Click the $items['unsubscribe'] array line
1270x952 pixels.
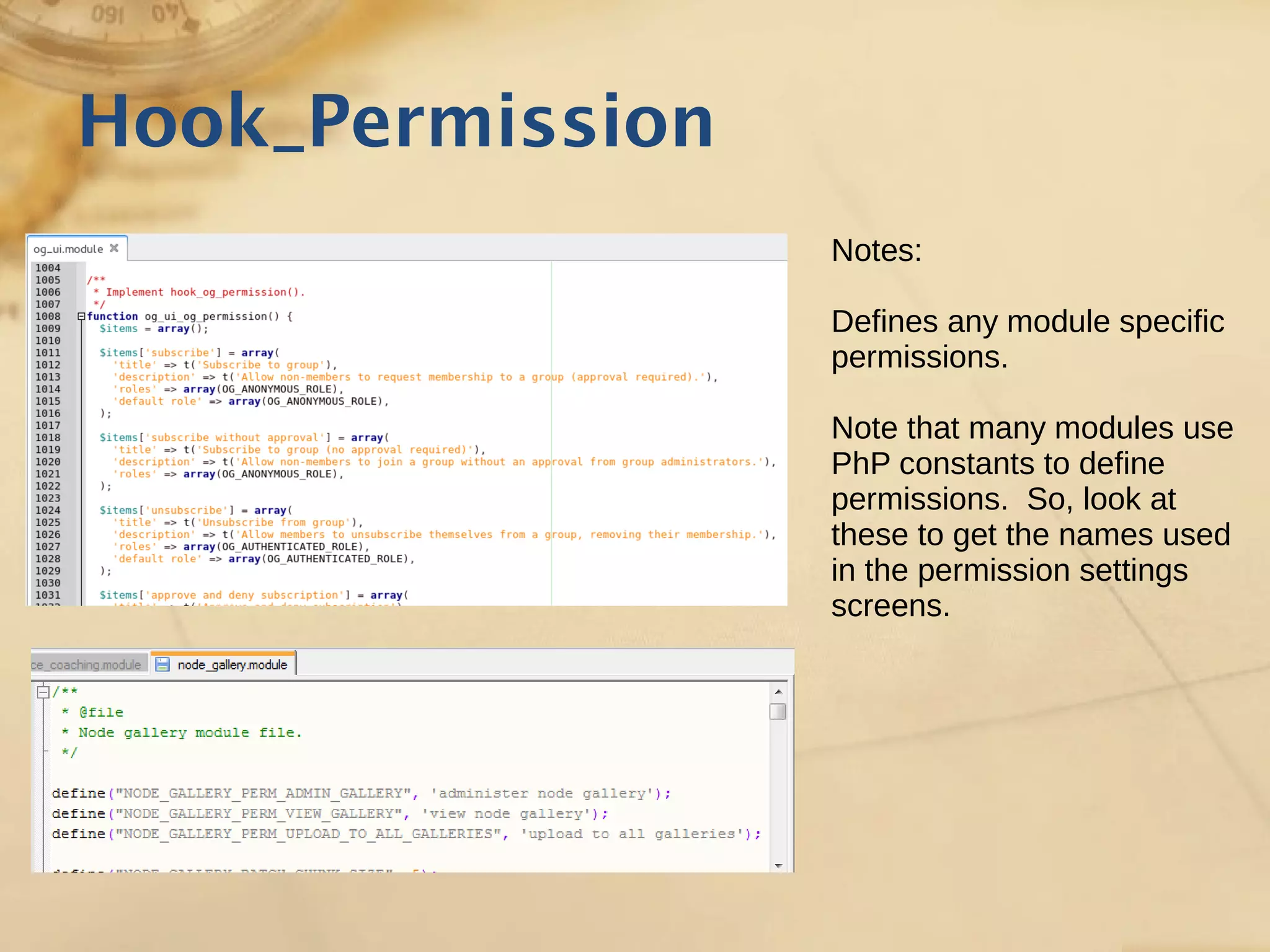[196, 510]
